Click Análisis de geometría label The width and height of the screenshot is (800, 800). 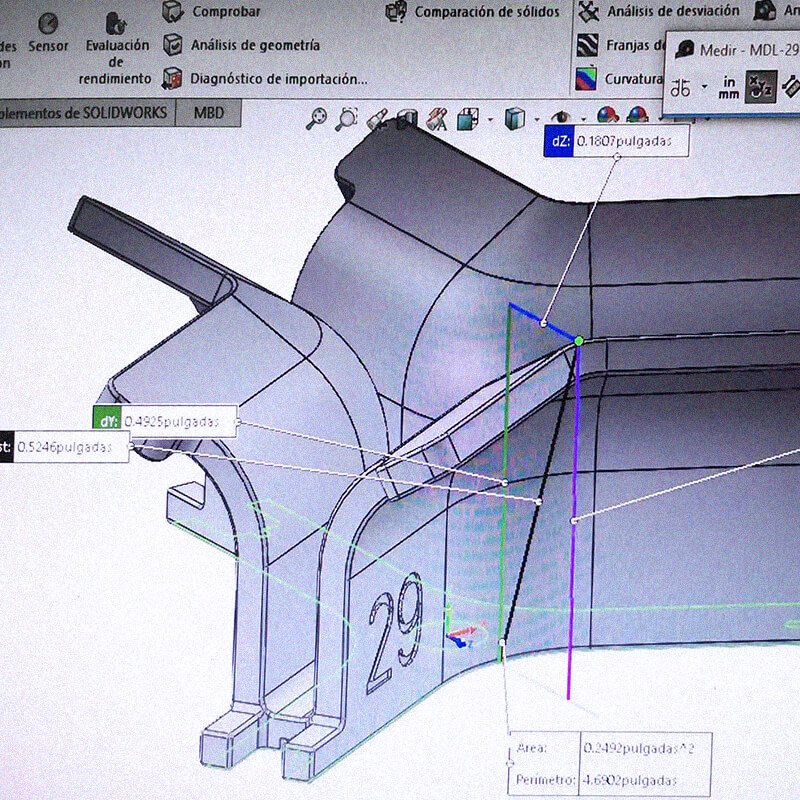(x=255, y=45)
